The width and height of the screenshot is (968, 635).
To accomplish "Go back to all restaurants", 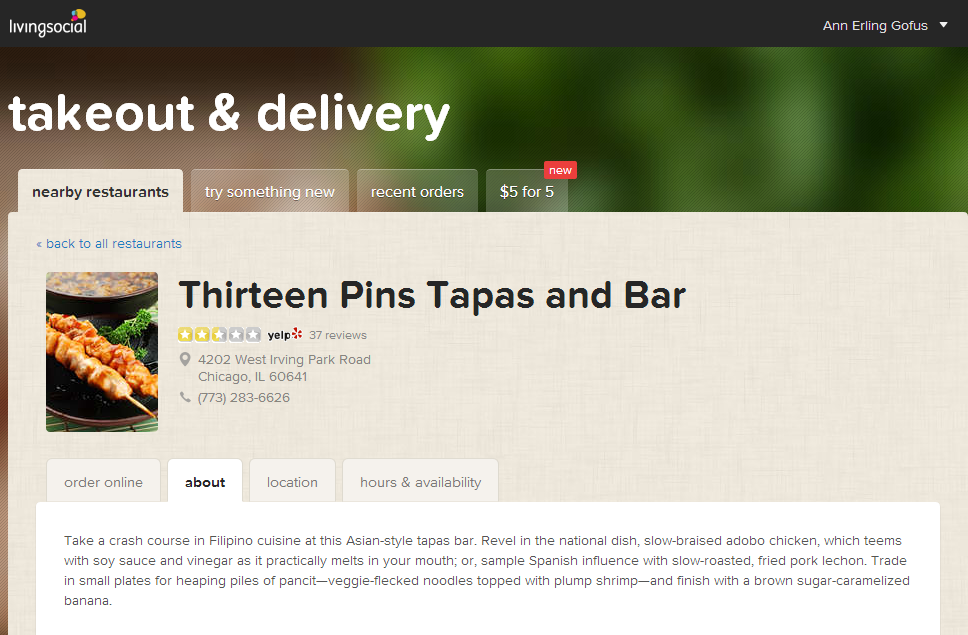I will [x=109, y=244].
